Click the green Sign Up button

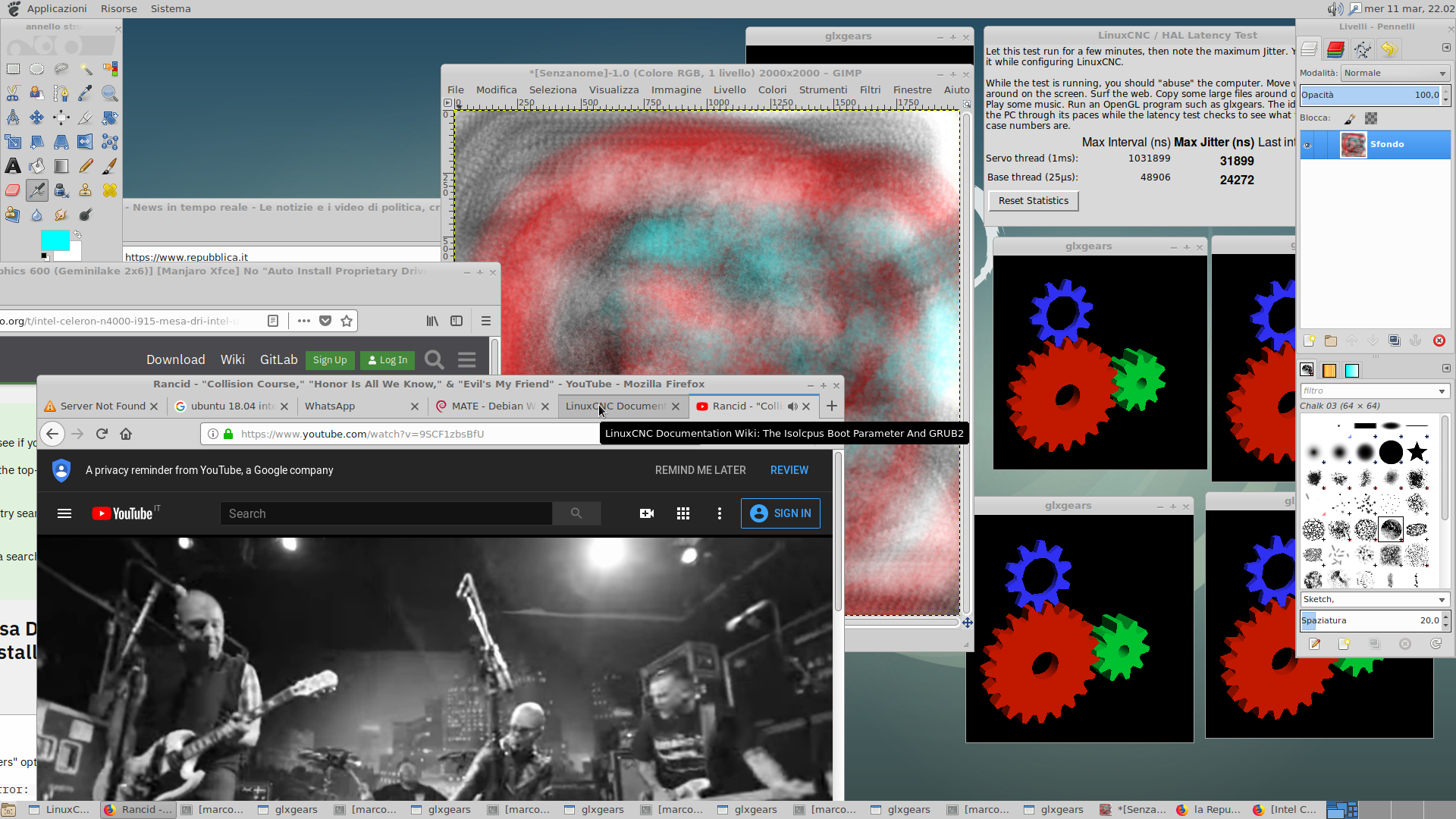click(x=330, y=360)
